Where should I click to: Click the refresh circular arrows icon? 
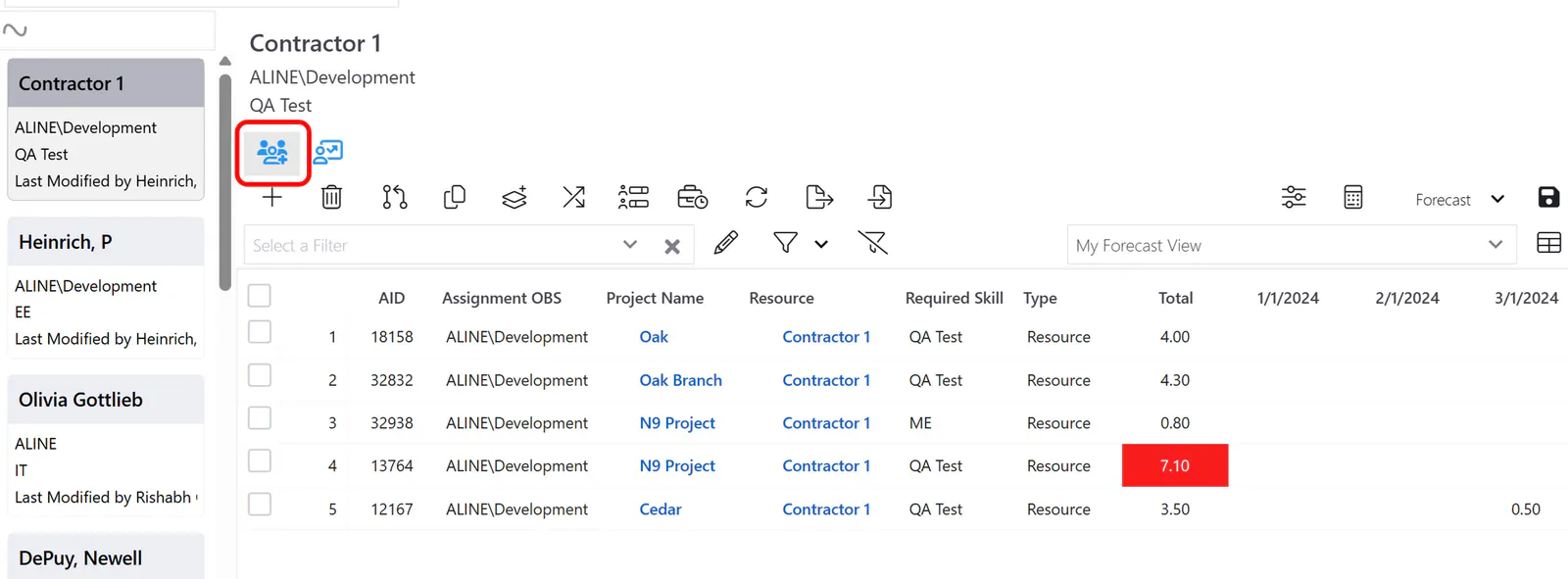tap(757, 198)
